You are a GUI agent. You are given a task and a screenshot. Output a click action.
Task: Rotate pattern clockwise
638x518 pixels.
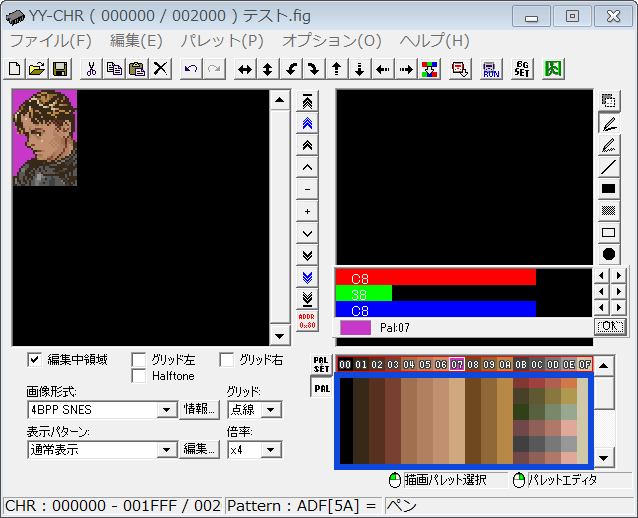(x=314, y=69)
